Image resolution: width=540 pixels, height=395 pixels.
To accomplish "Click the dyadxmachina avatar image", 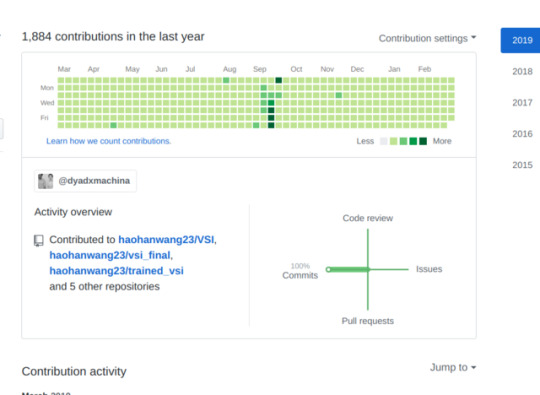I will point(45,181).
